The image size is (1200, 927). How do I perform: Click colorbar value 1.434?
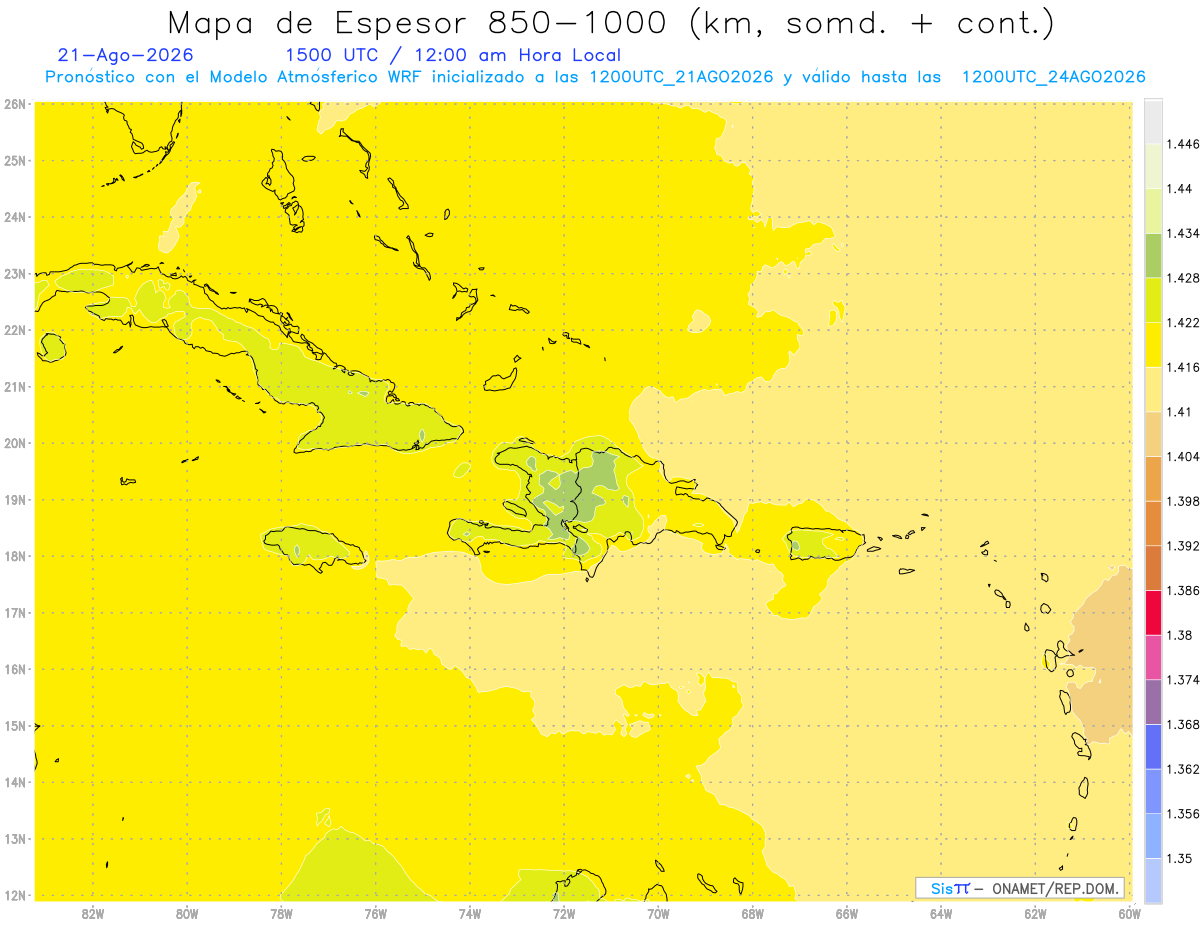coord(1183,233)
